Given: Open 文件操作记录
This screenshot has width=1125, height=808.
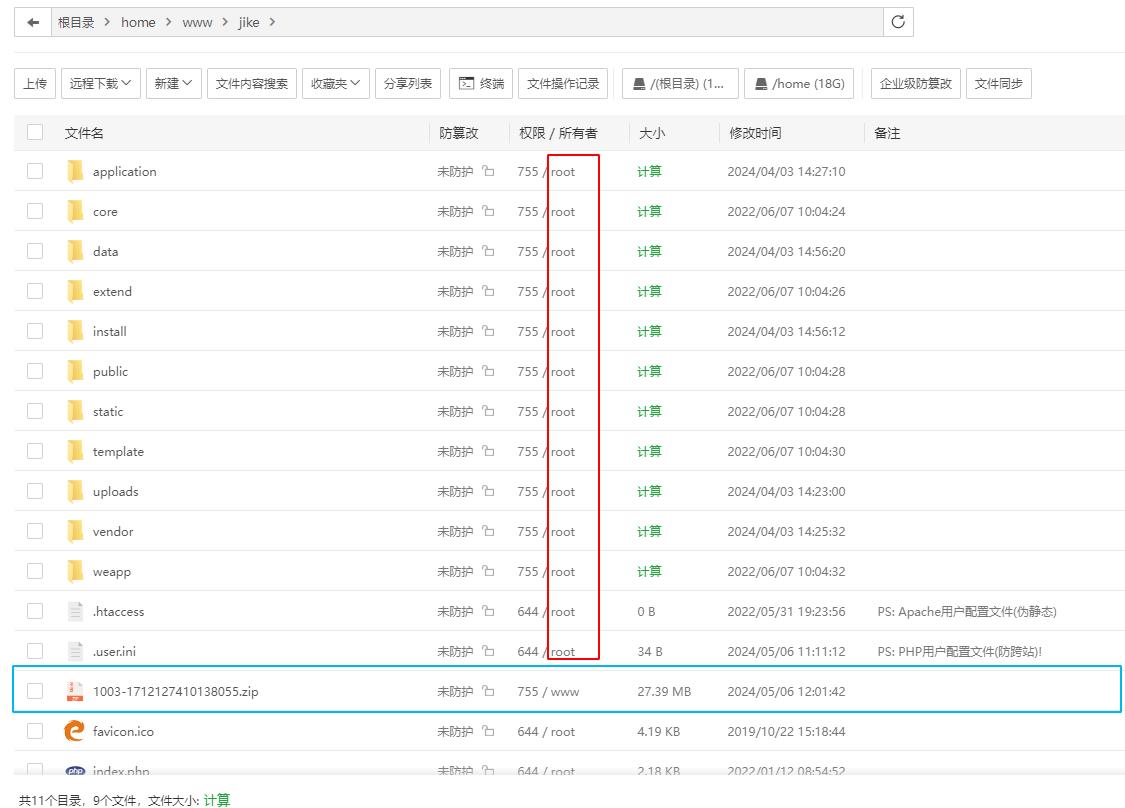Looking at the screenshot, I should (563, 83).
